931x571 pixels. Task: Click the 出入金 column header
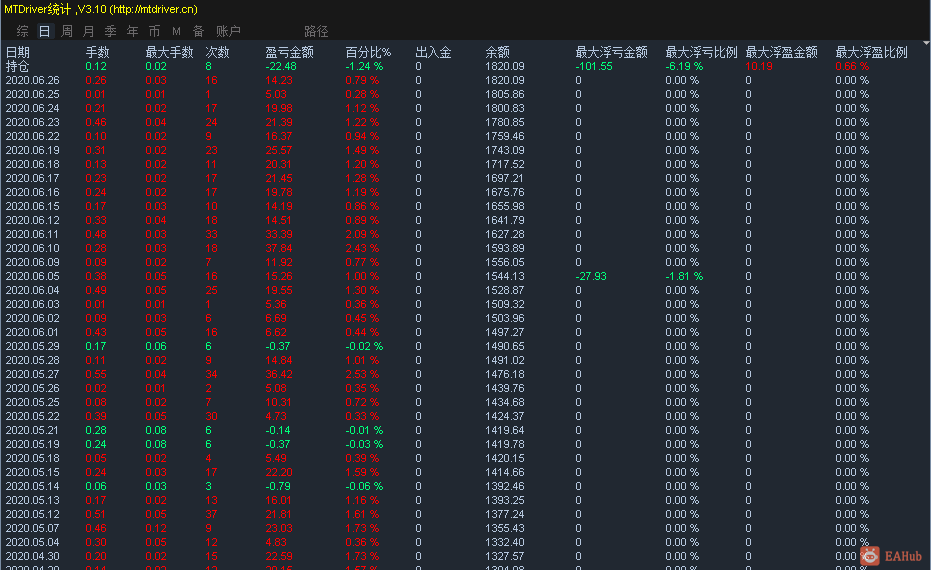click(x=433, y=53)
